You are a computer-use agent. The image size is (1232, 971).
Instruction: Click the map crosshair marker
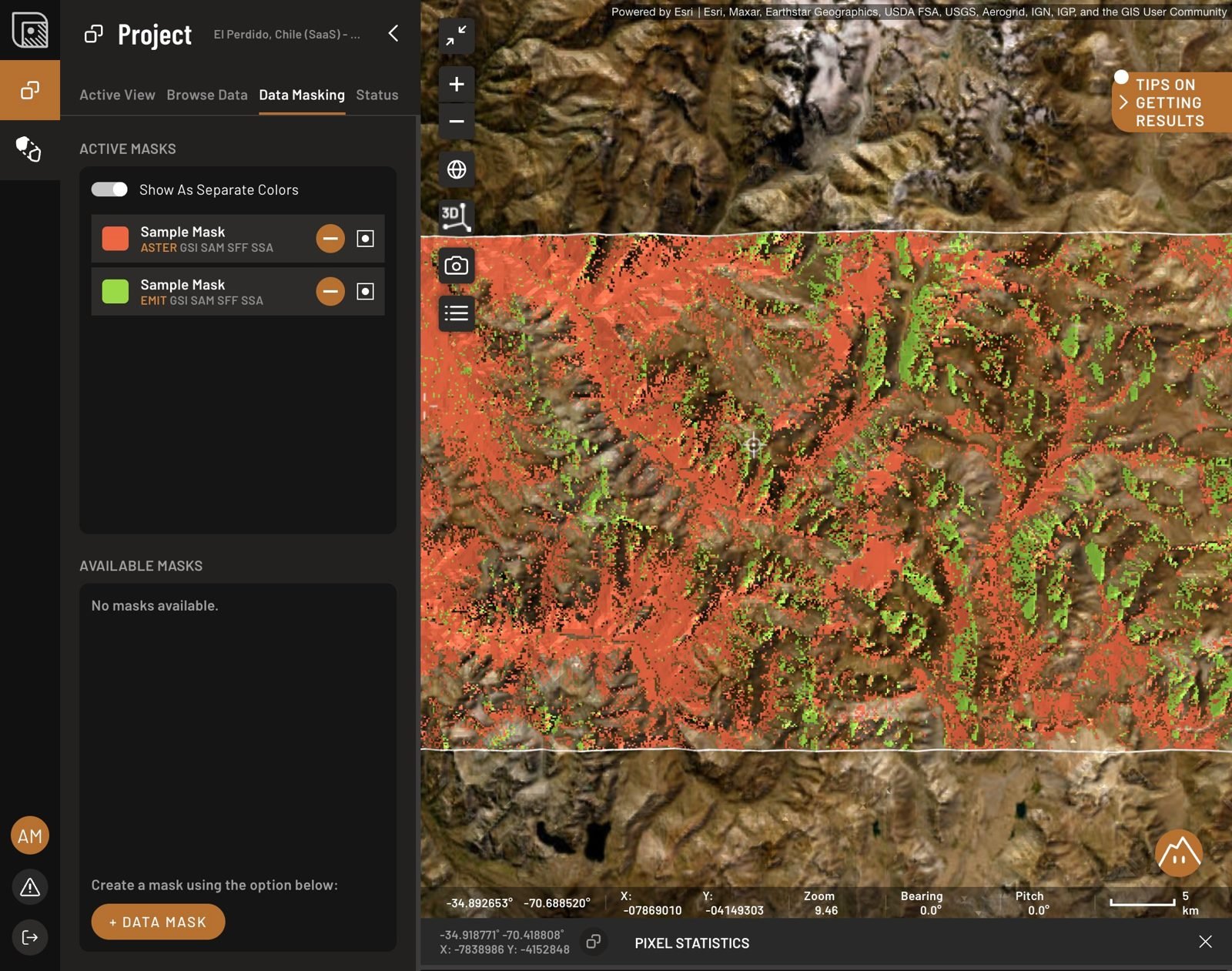753,444
